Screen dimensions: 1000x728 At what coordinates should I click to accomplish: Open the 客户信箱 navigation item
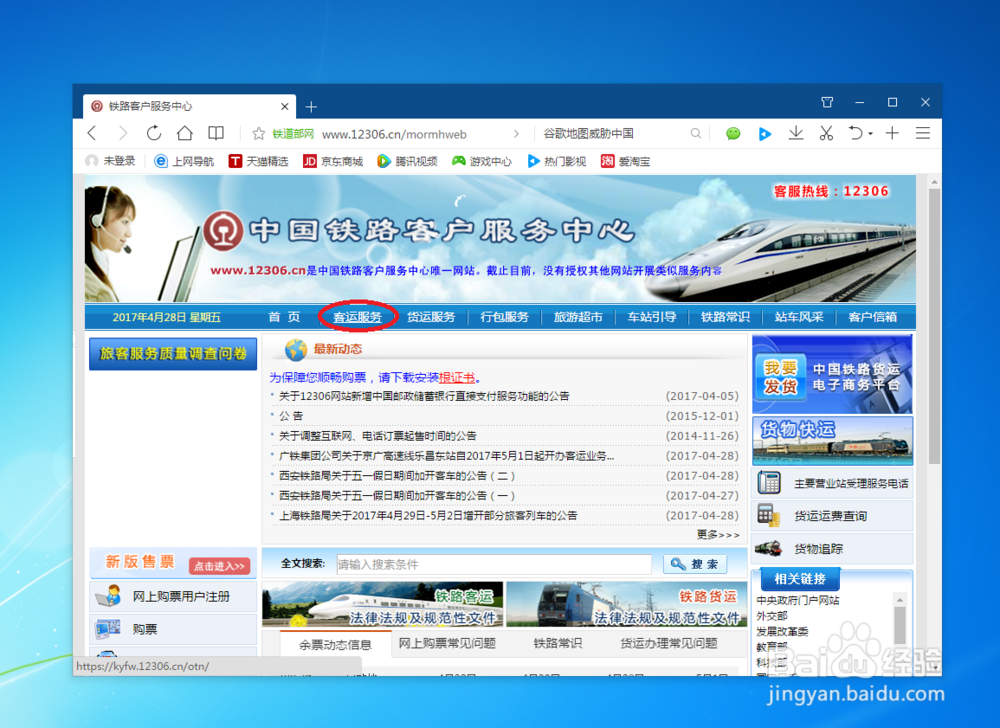[x=872, y=317]
